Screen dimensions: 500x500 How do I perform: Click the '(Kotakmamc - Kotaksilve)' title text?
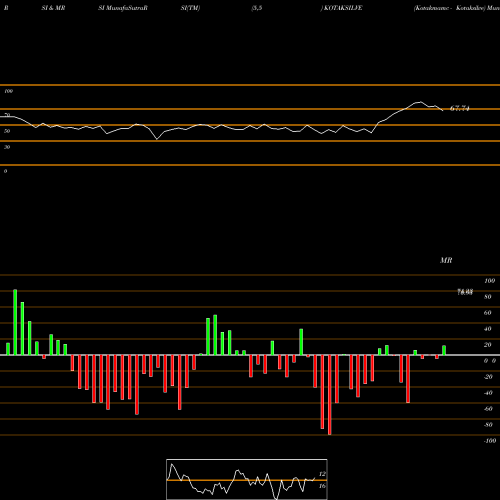pos(449,8)
